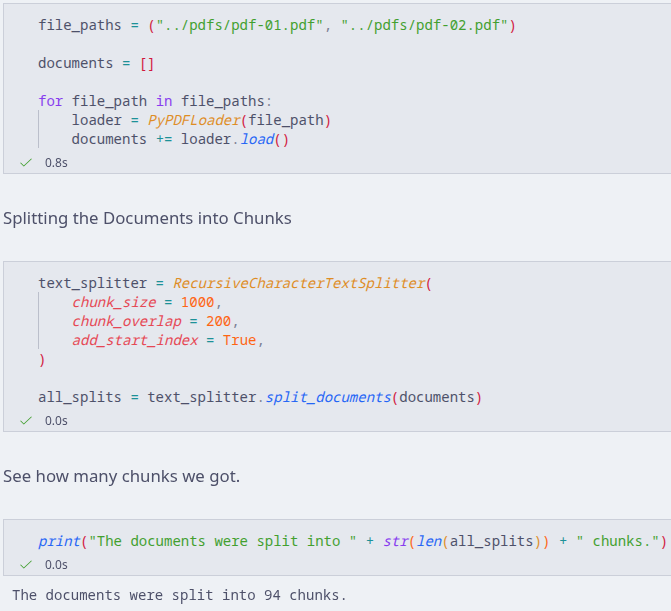The image size is (671, 611).
Task: Click the 'See how many chunks we got.' text
Action: click(122, 476)
